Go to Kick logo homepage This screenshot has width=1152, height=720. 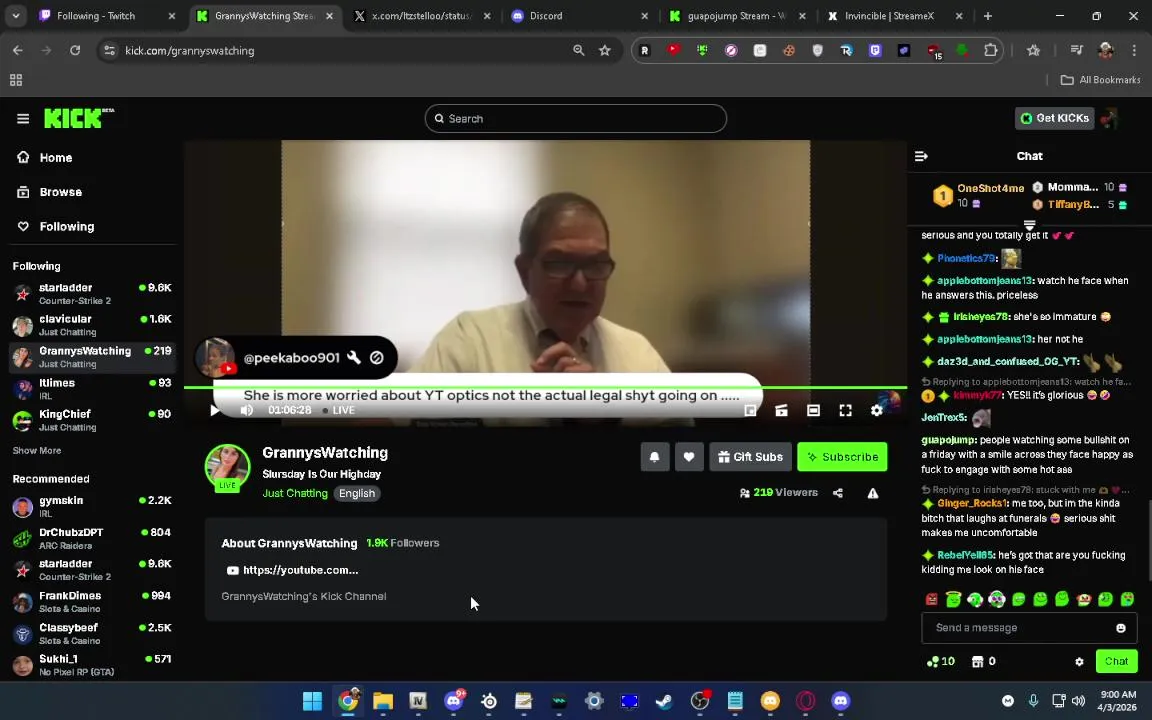pos(79,118)
